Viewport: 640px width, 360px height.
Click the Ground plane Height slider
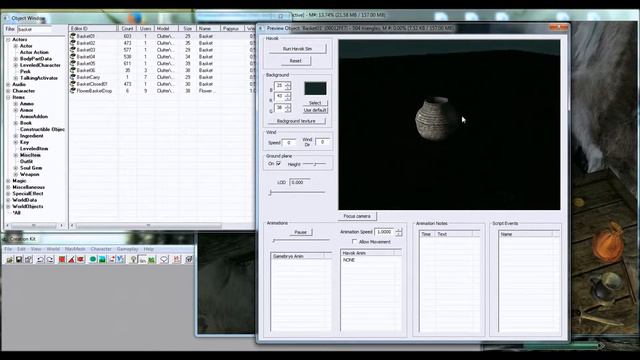click(314, 164)
